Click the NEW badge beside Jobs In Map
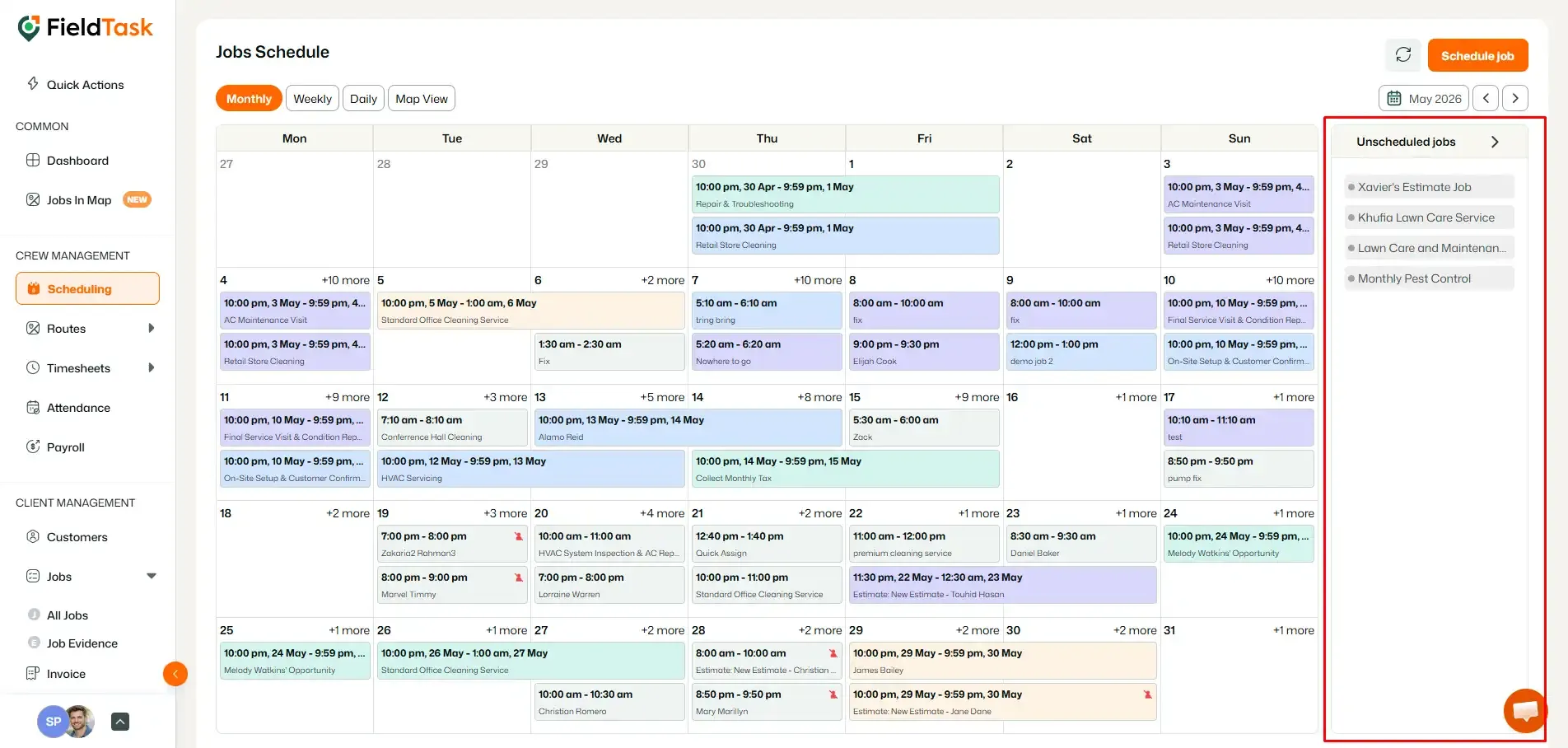 coord(137,199)
